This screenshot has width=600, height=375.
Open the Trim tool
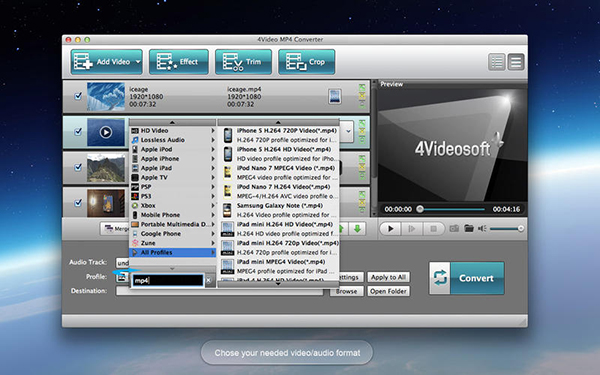243,62
